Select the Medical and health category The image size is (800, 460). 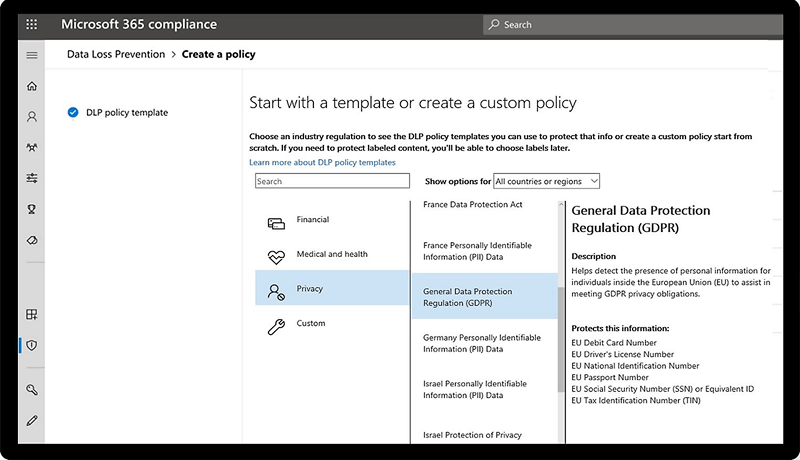(331, 255)
